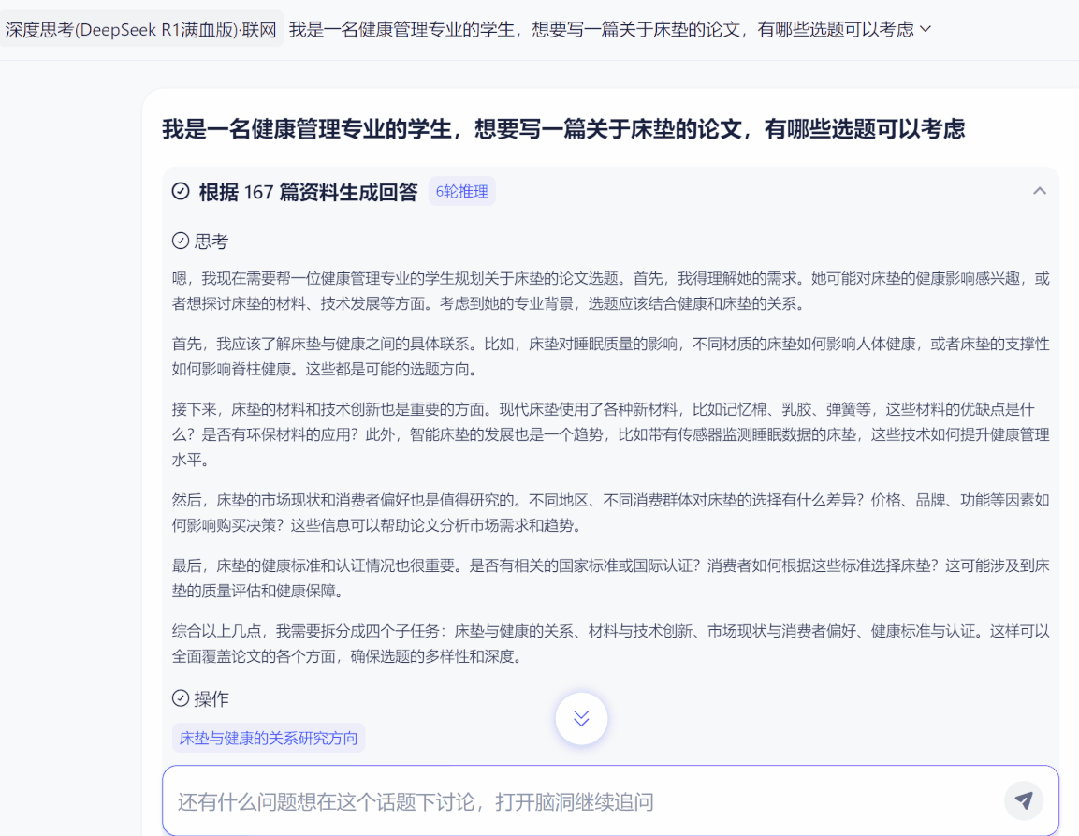The height and width of the screenshot is (836, 1079).
Task: Click paragraph starting with 接下来，床垫的材料
Action: tap(610, 434)
